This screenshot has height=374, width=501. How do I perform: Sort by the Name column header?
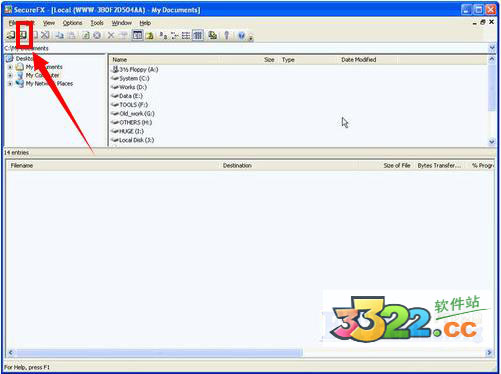120,60
